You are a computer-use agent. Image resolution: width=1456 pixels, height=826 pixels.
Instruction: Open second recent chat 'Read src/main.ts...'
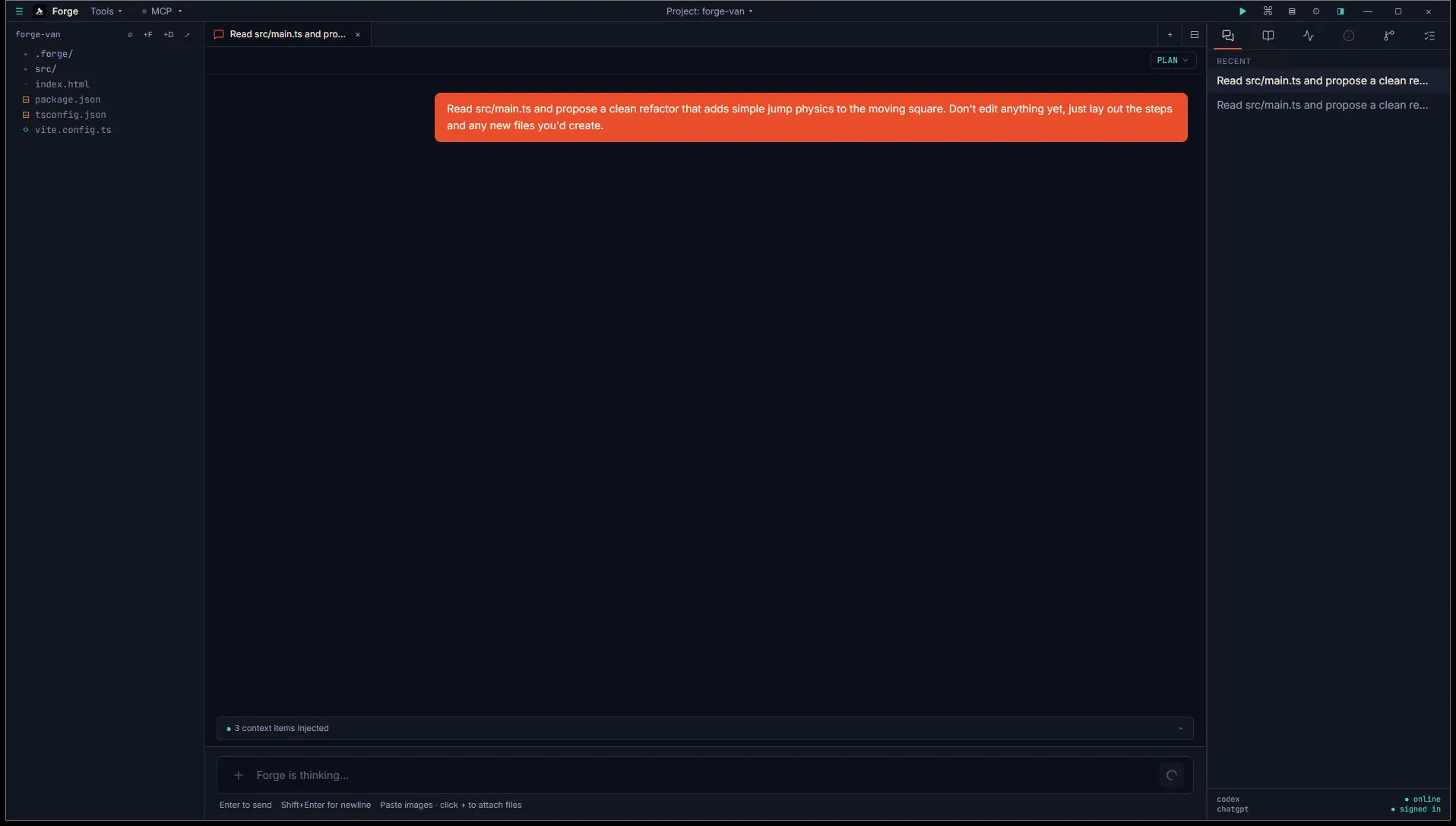(x=1328, y=105)
